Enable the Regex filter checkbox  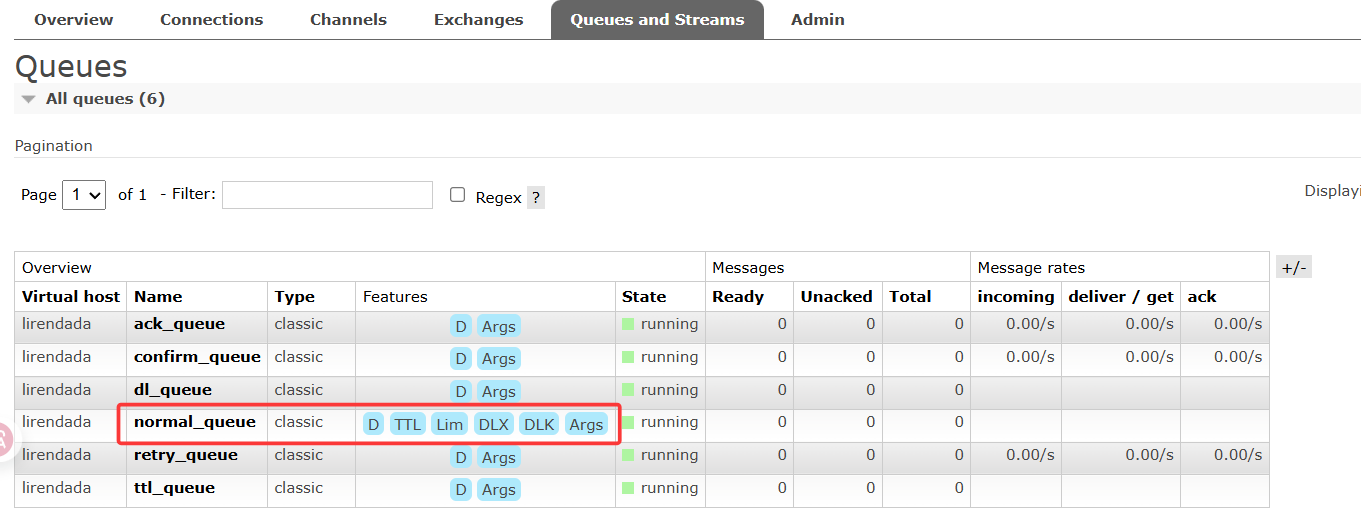[458, 195]
